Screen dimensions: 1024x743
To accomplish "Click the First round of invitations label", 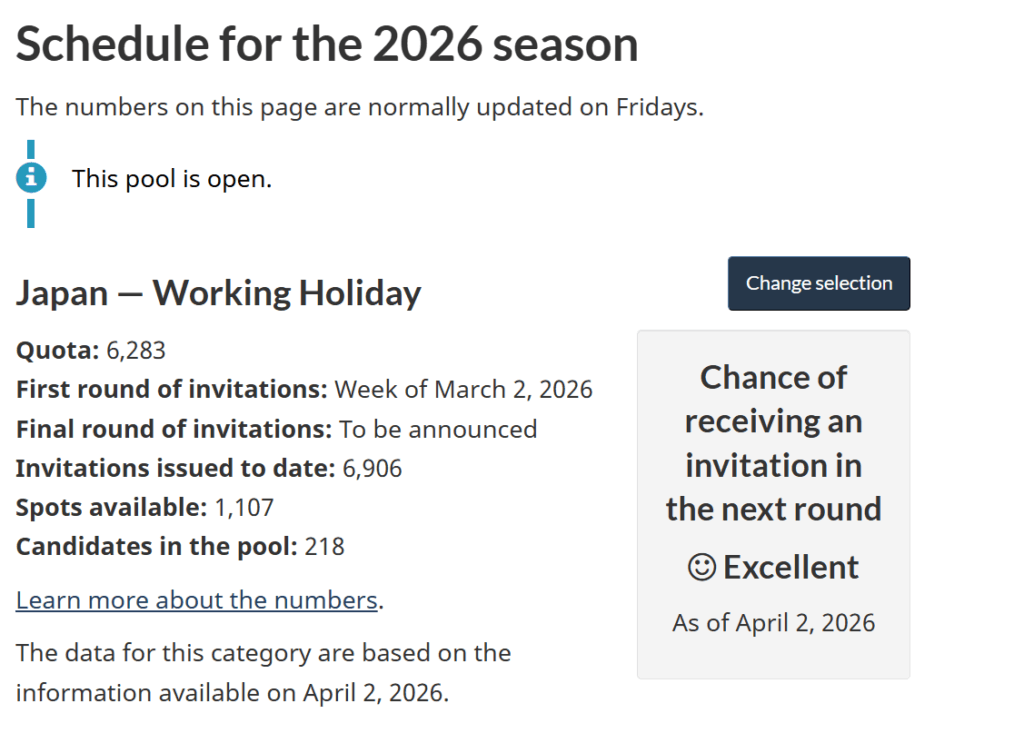I will [171, 389].
